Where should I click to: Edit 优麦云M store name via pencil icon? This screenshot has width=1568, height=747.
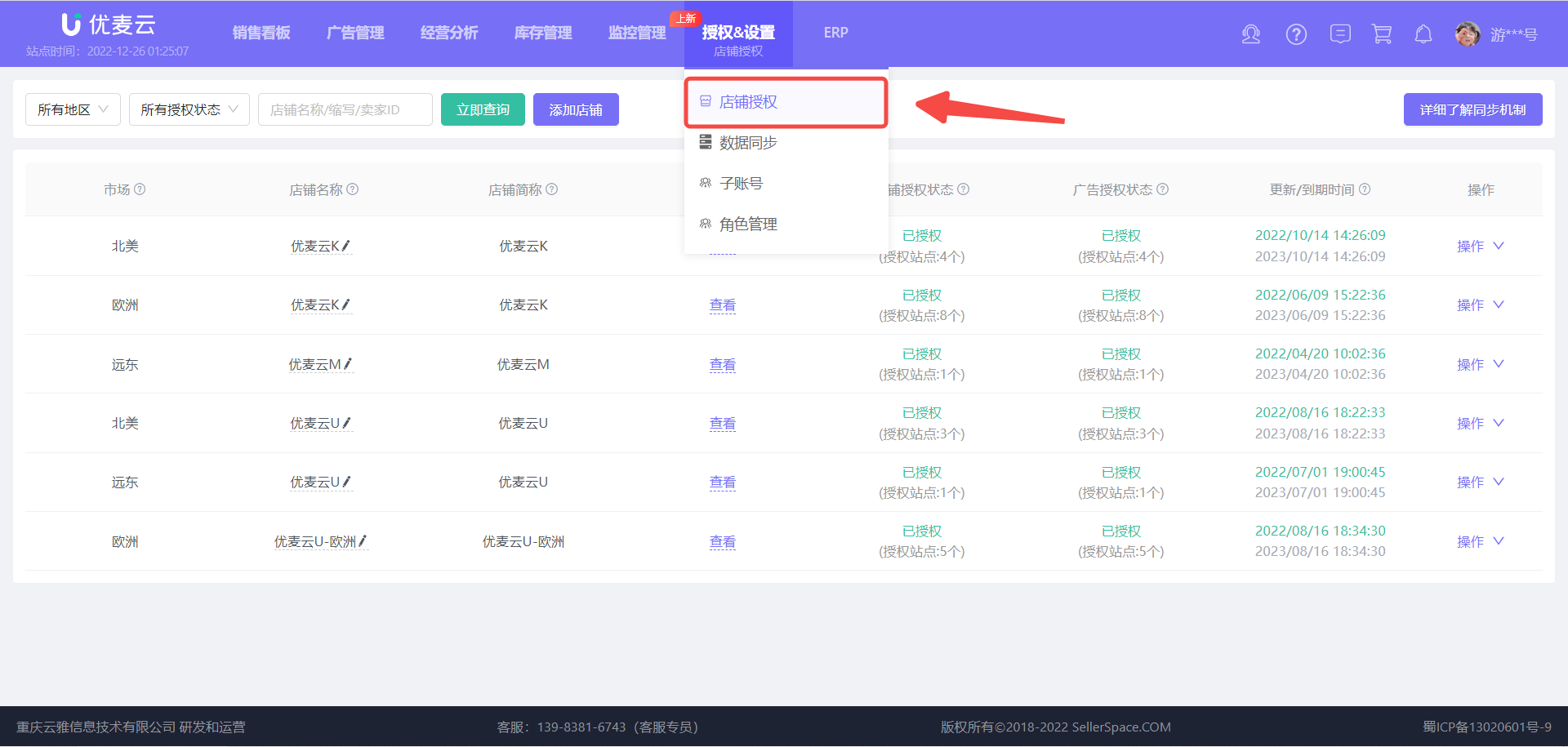[x=349, y=364]
